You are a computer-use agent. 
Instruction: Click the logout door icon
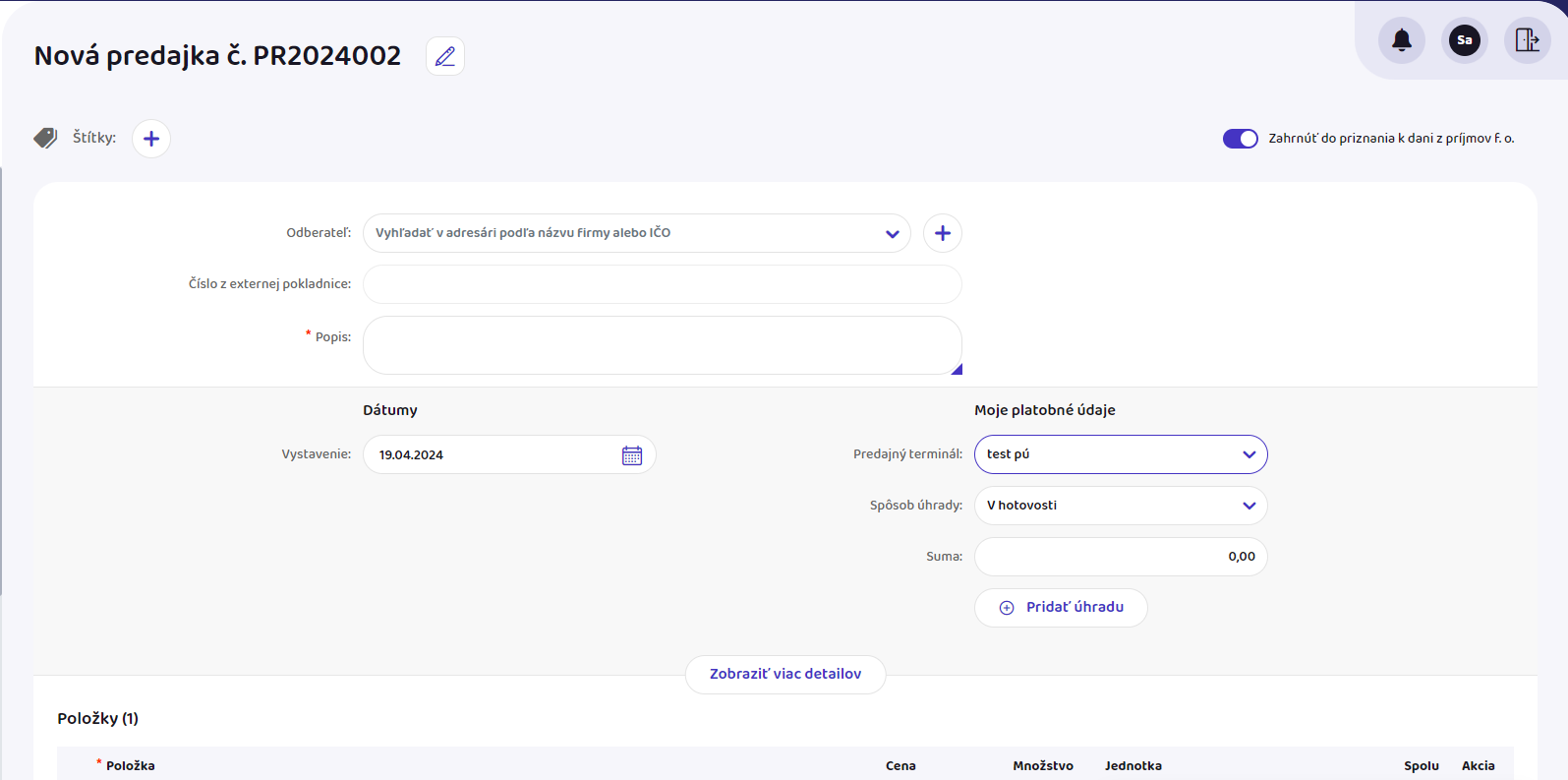(1527, 40)
